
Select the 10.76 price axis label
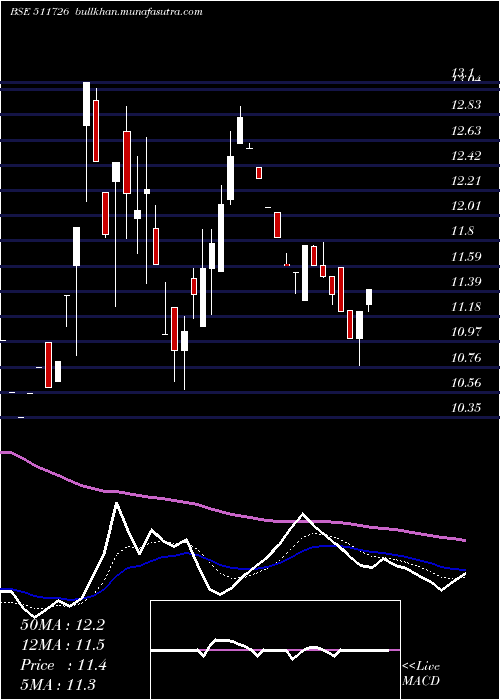pos(467,358)
